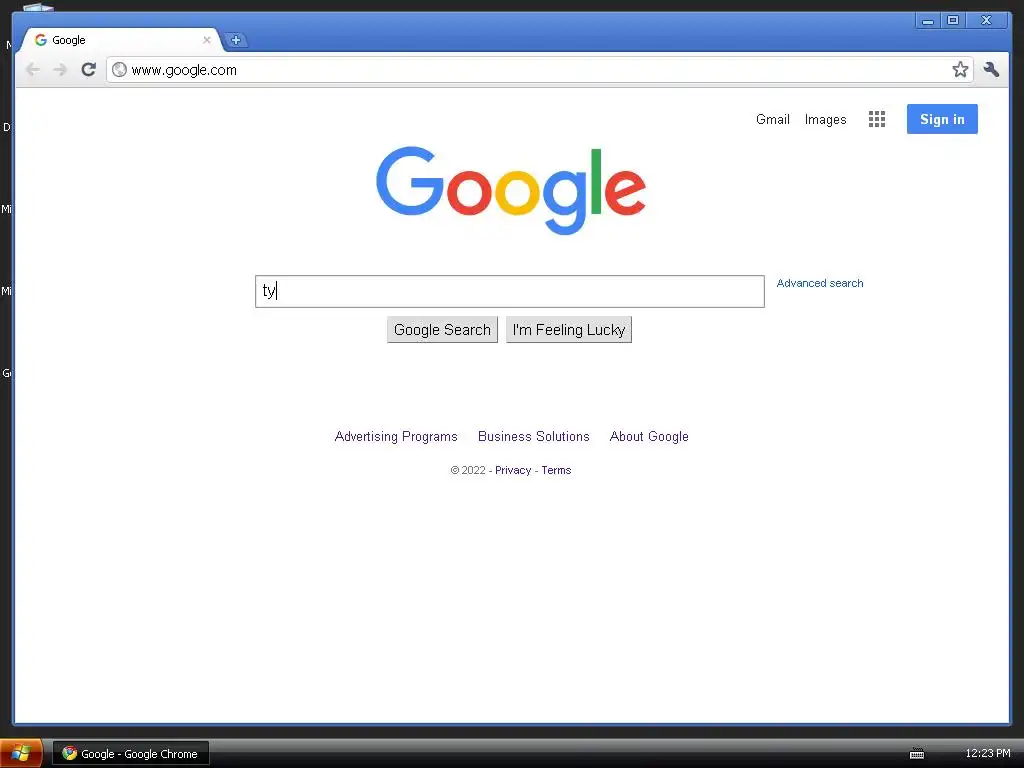The height and width of the screenshot is (768, 1024).
Task: Reload the page with the refresh icon
Action: pos(89,69)
